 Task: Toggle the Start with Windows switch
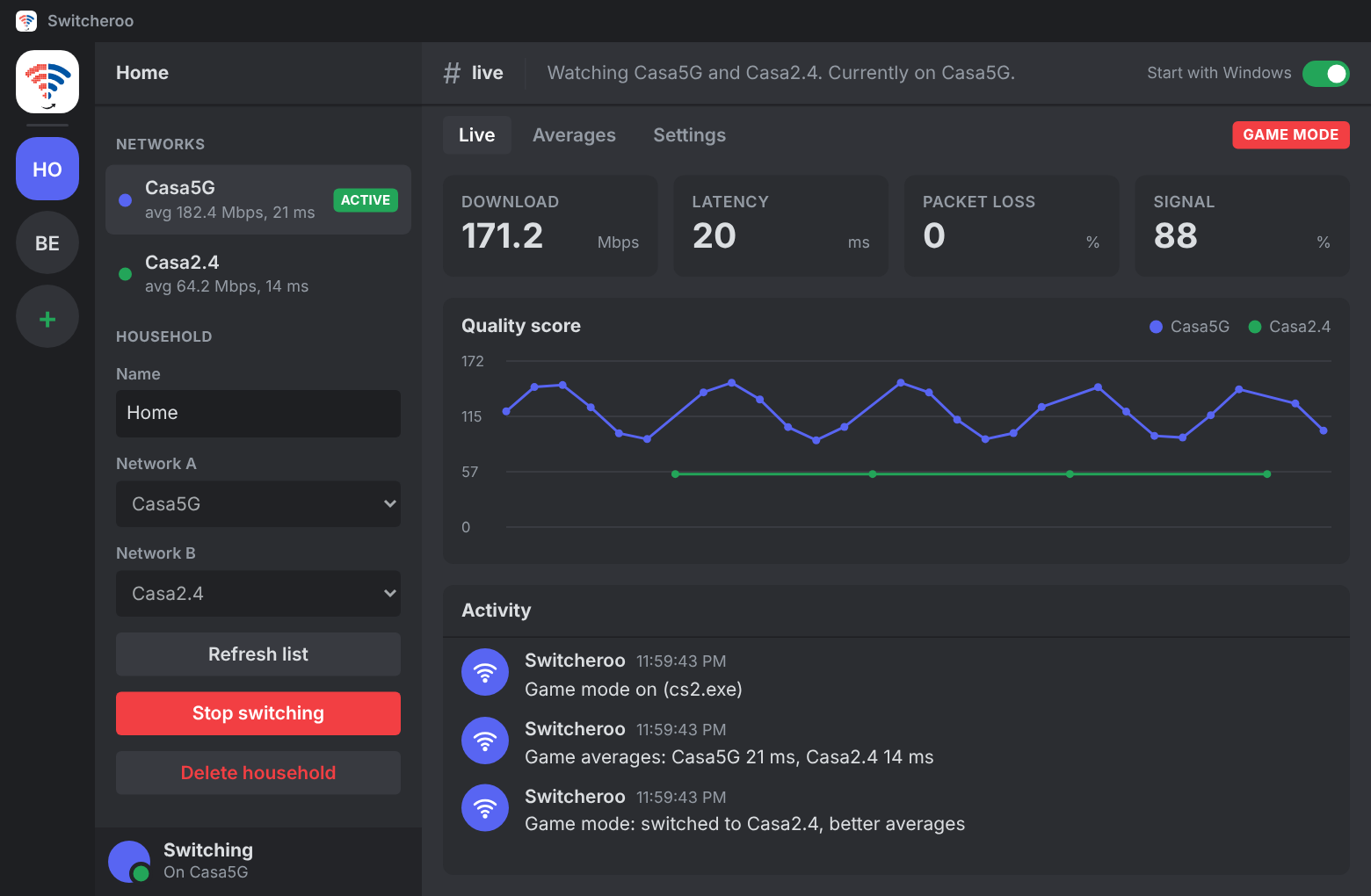coord(1325,74)
